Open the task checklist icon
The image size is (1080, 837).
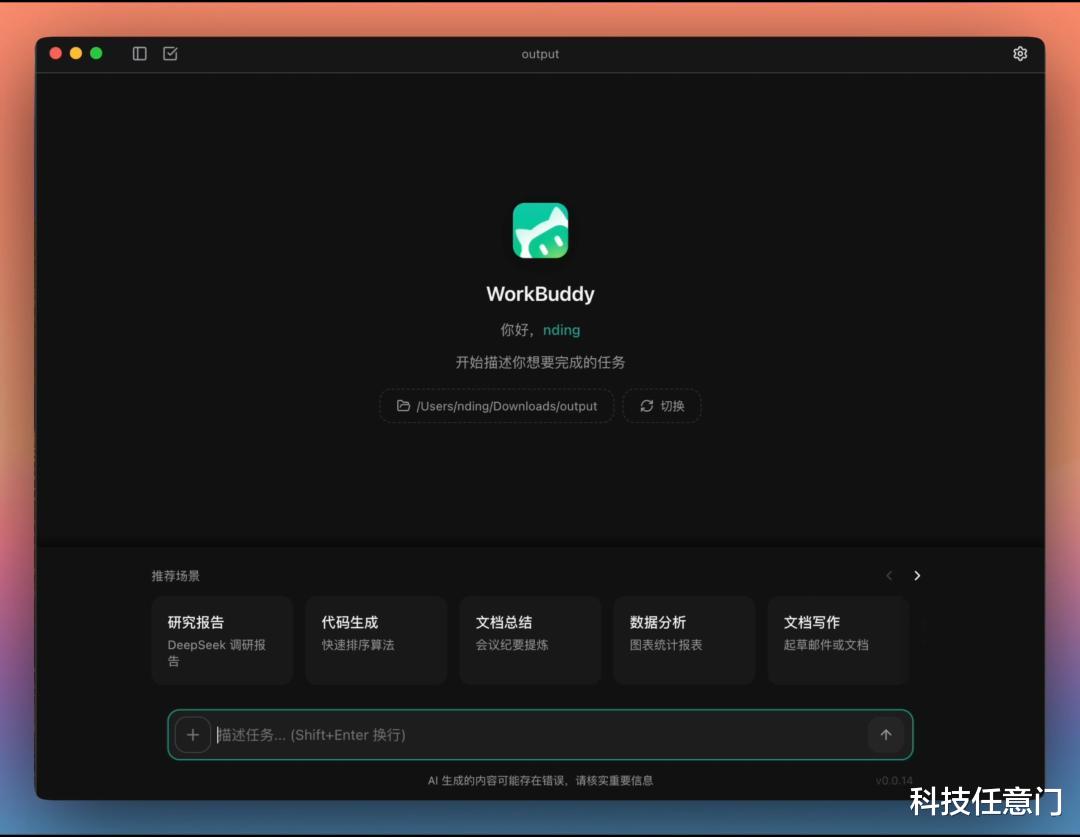(x=170, y=54)
